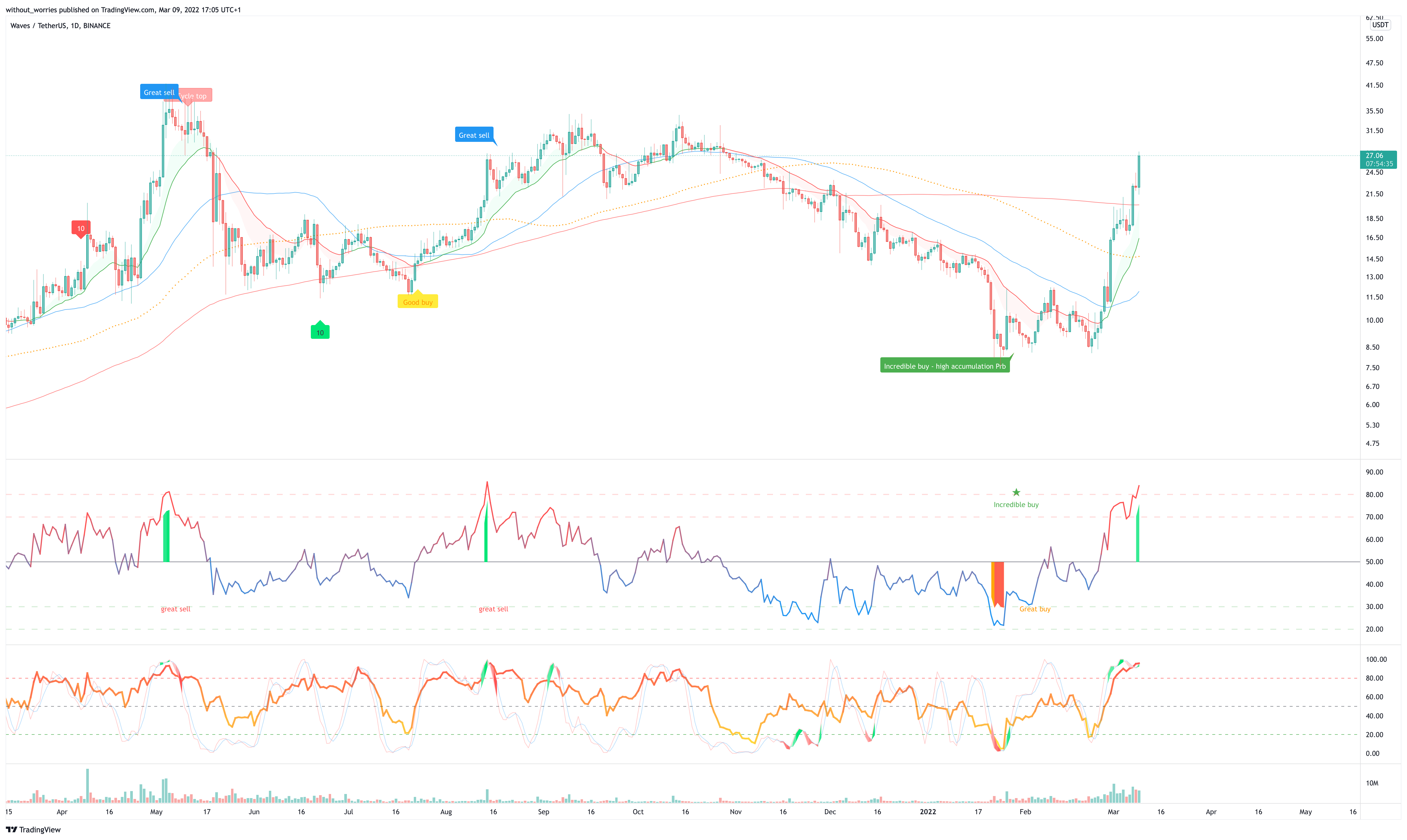This screenshot has width=1407, height=840.
Task: Click the 30.00 RSI axis value
Action: tap(1374, 607)
